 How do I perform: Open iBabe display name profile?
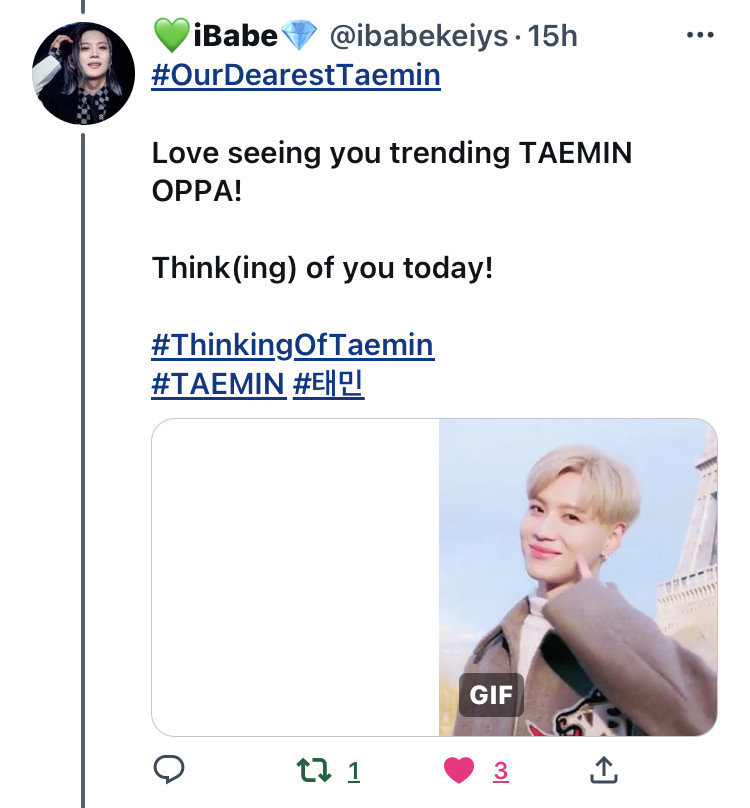coord(236,36)
